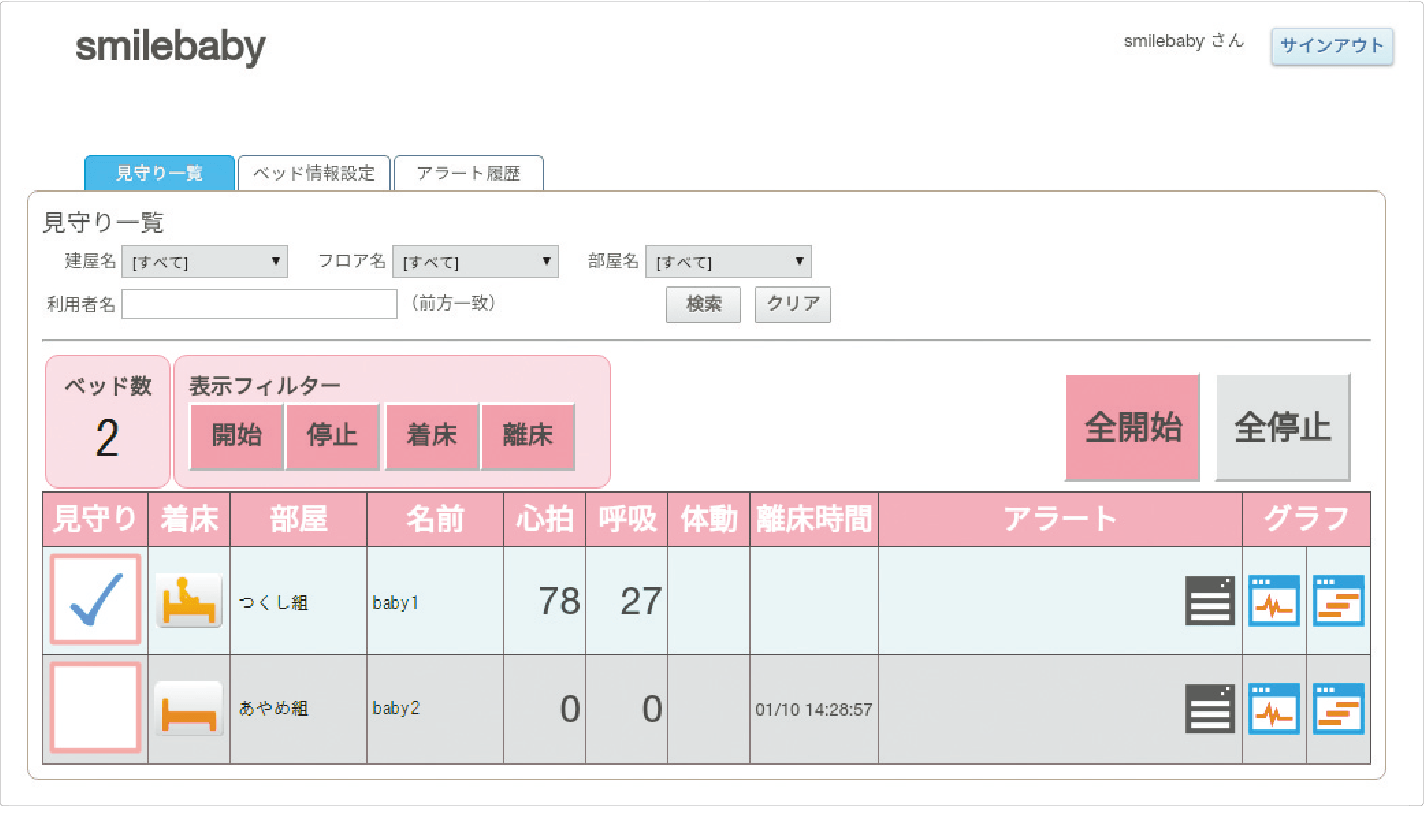Click the サインアウト button
Screen dimensions: 1424x821
(1331, 46)
